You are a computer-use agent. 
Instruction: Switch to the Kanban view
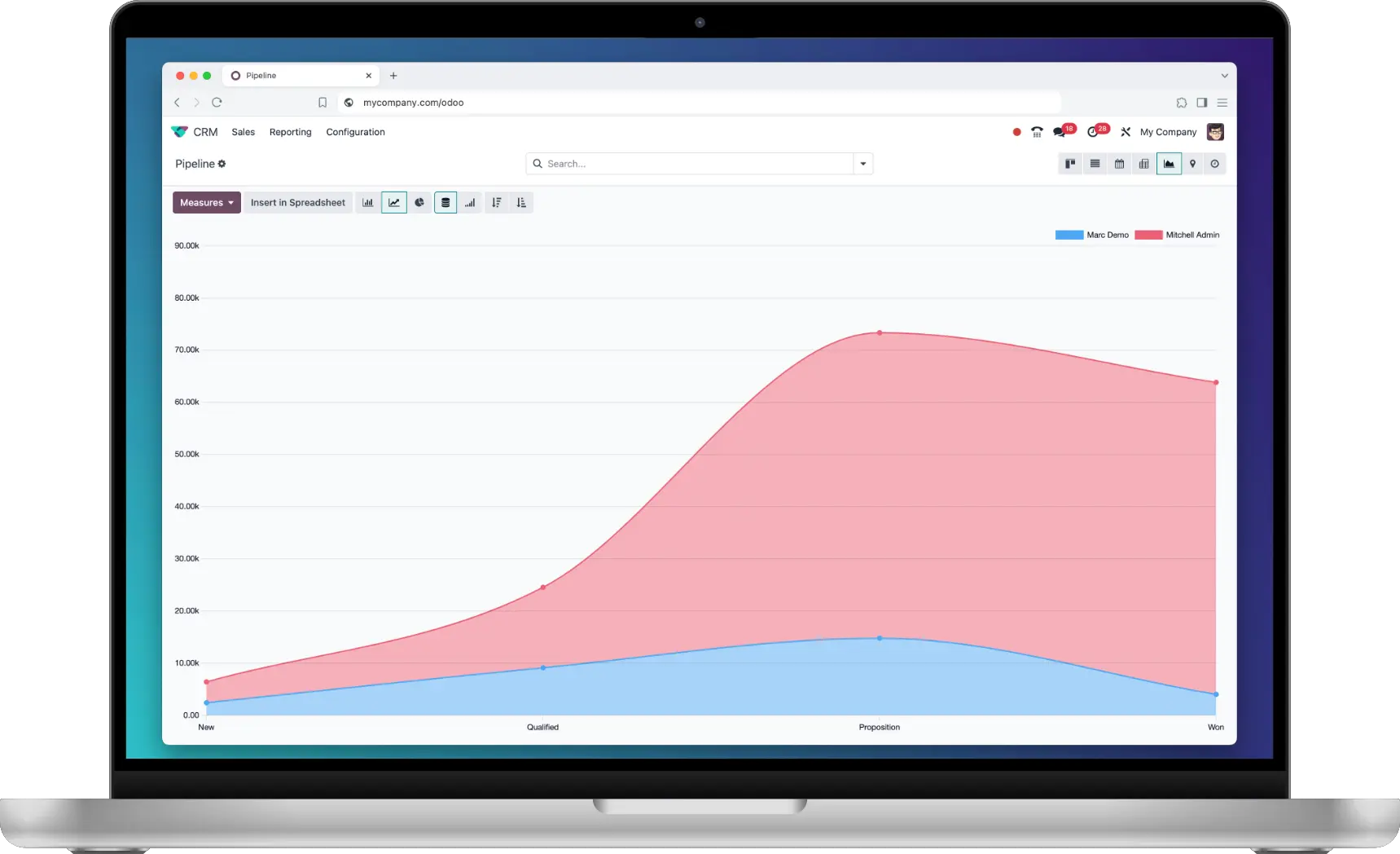[1070, 164]
